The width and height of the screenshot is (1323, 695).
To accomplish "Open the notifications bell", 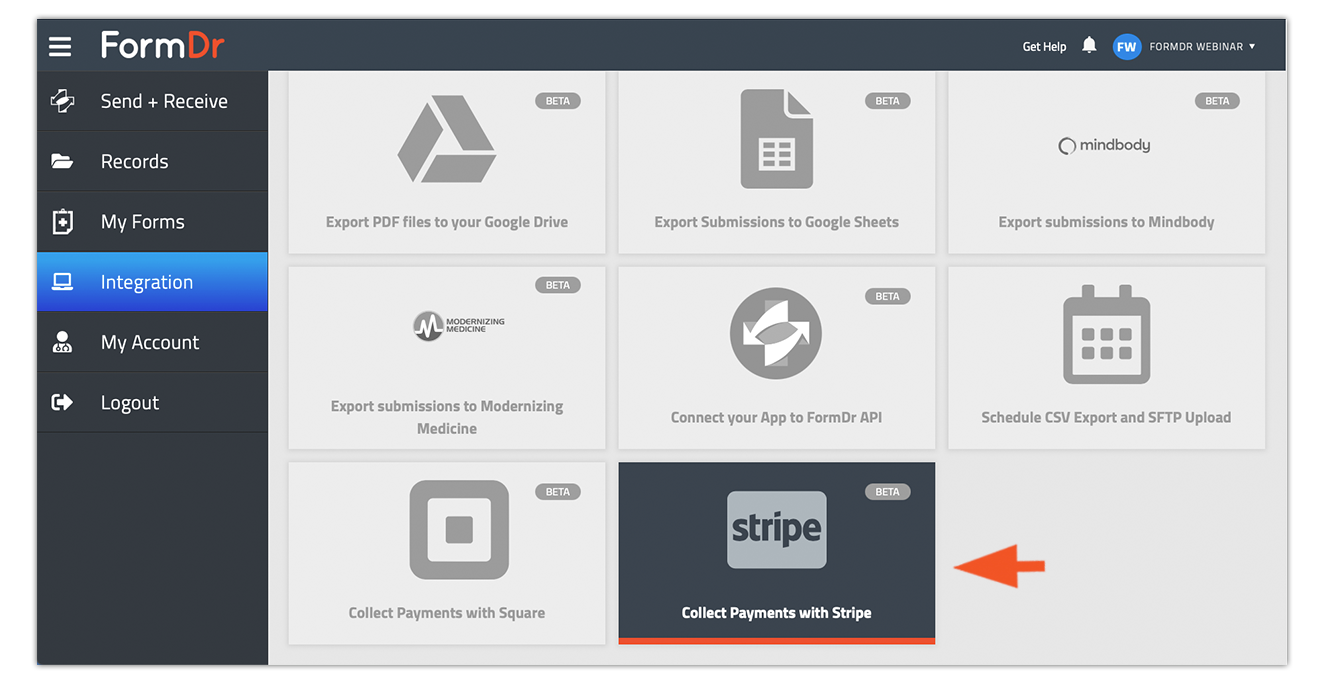I will (x=1089, y=45).
